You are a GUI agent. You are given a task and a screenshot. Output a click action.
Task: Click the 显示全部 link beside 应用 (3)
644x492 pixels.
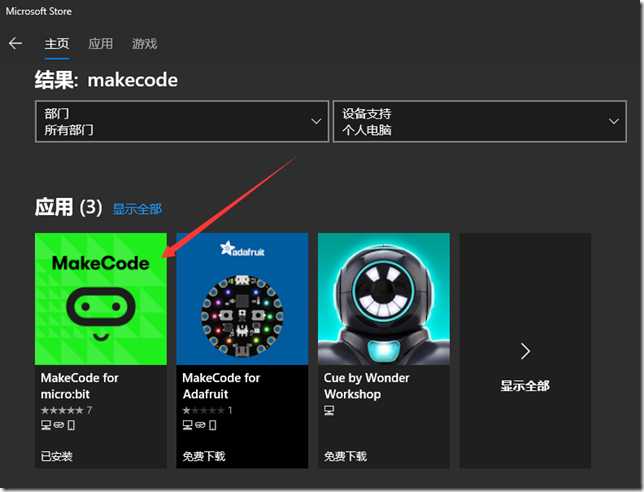click(137, 209)
